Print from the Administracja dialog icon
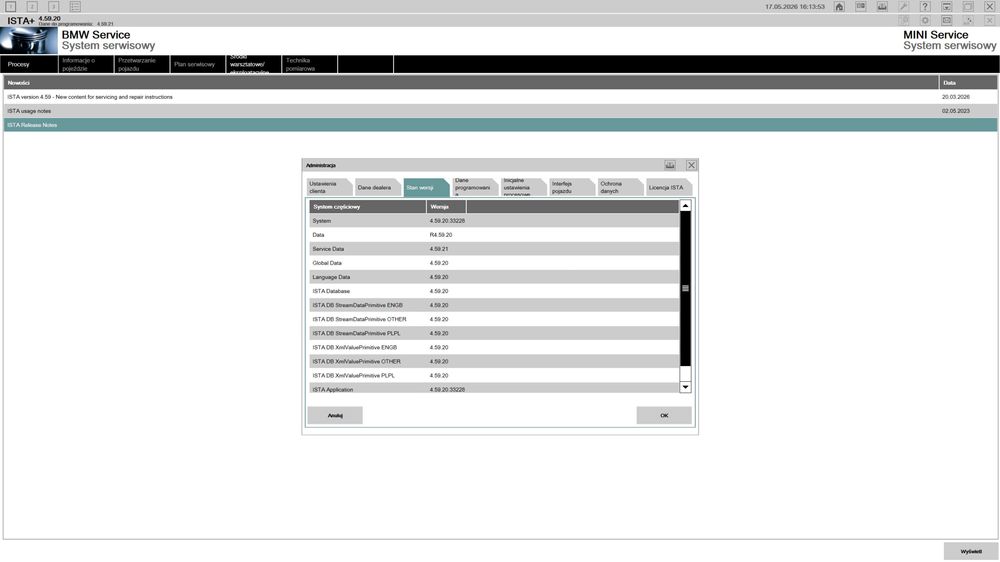This screenshot has width=1000, height=562. pos(670,165)
